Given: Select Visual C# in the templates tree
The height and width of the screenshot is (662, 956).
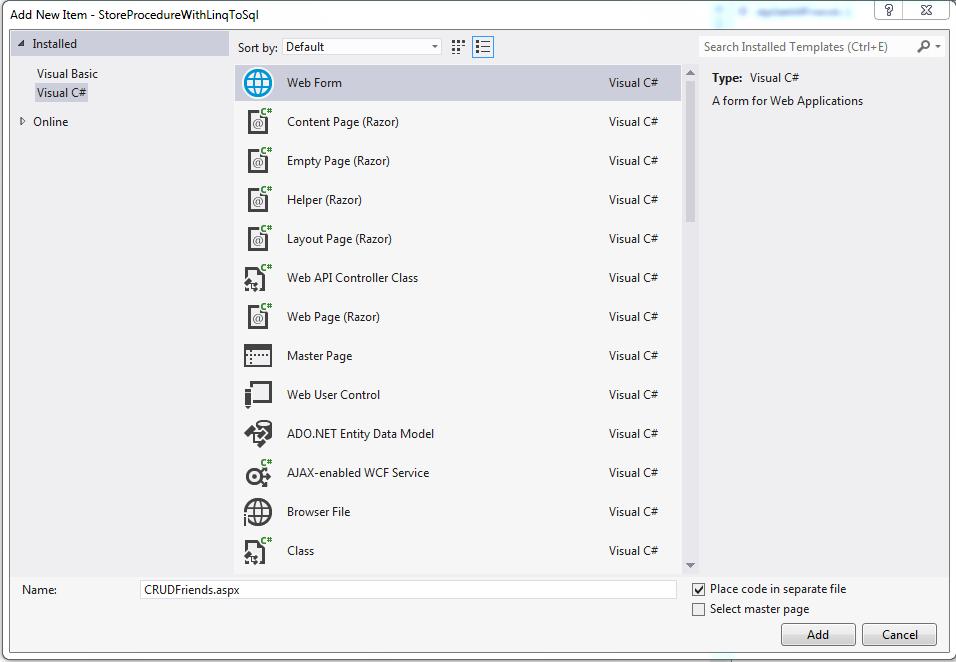Looking at the screenshot, I should (61, 93).
